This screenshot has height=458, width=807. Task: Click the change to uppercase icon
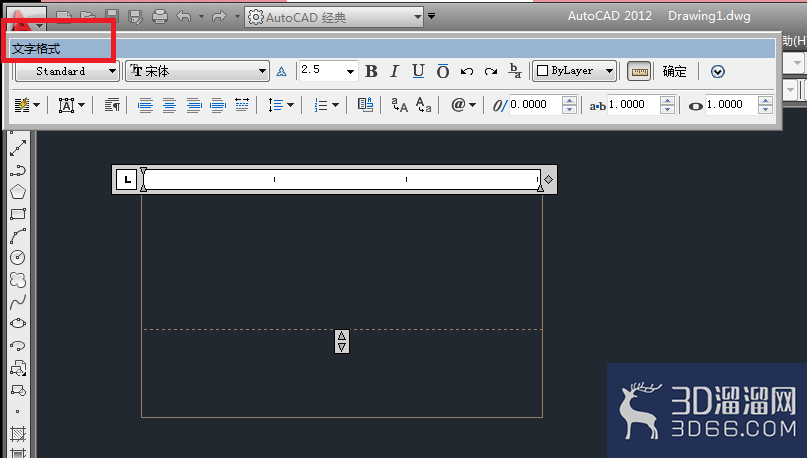[x=399, y=105]
